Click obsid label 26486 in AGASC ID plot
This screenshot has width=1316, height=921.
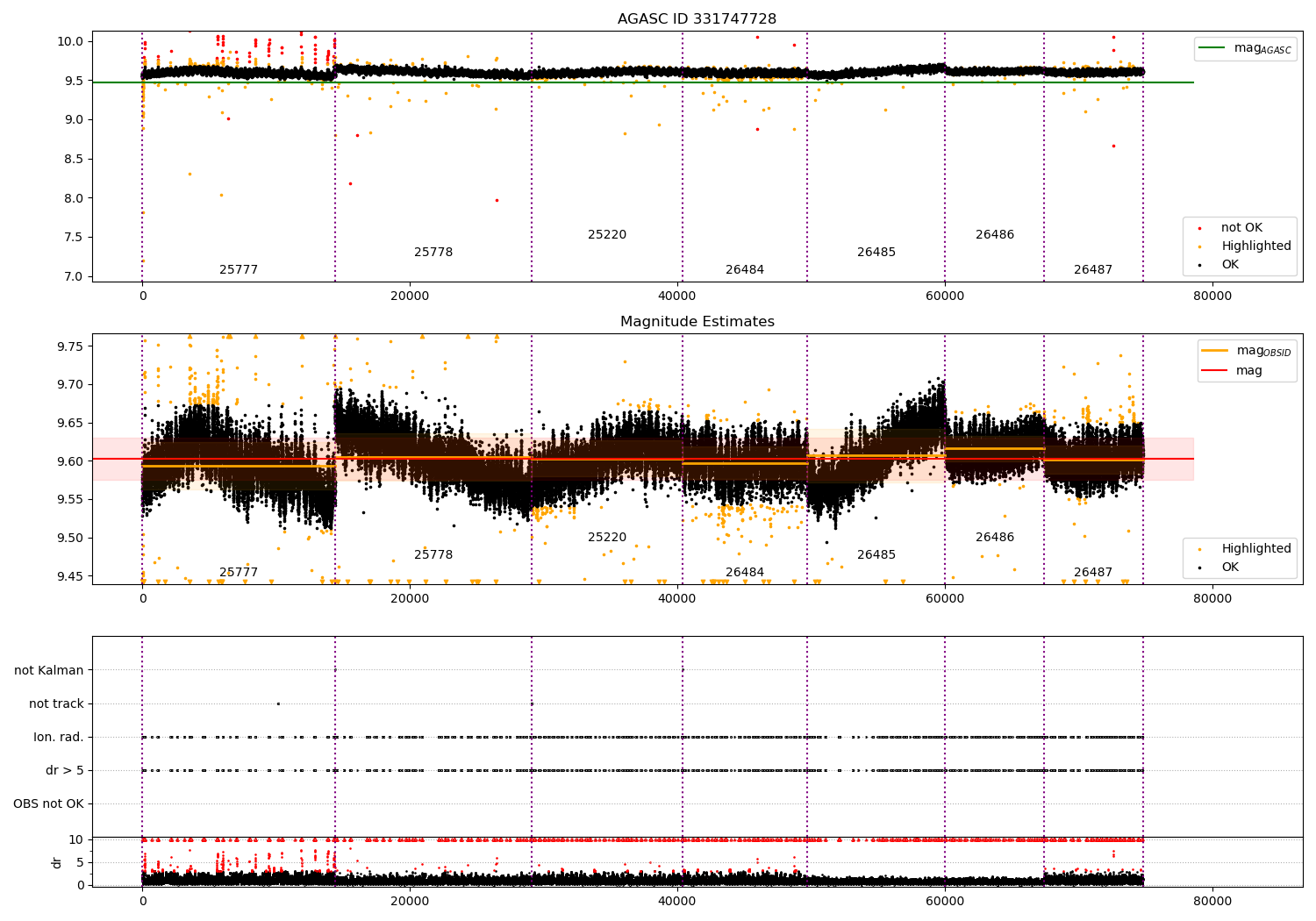(995, 235)
